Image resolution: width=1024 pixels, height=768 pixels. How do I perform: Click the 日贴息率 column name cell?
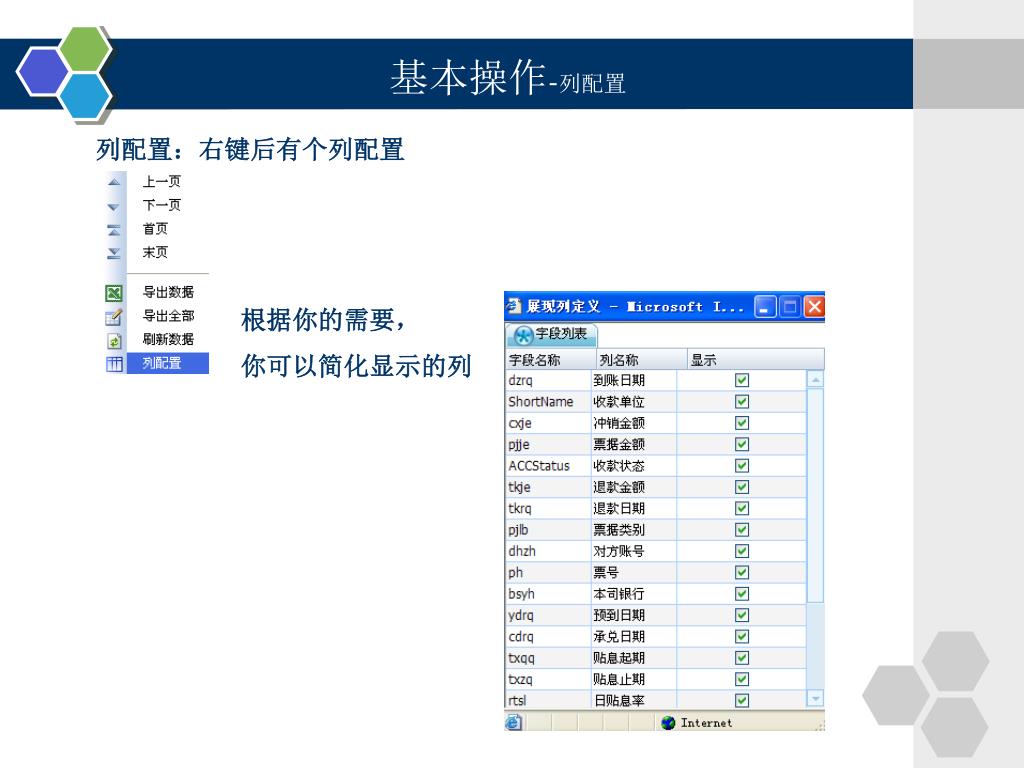633,701
